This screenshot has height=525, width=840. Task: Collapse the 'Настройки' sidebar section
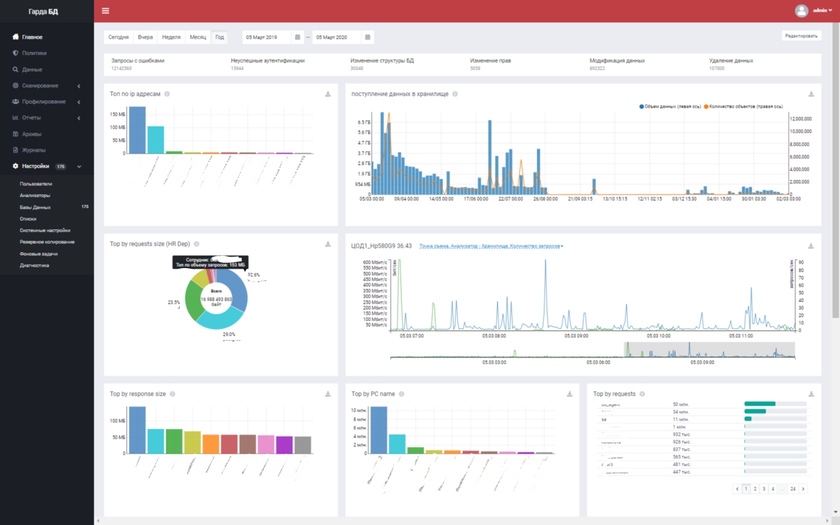(79, 166)
